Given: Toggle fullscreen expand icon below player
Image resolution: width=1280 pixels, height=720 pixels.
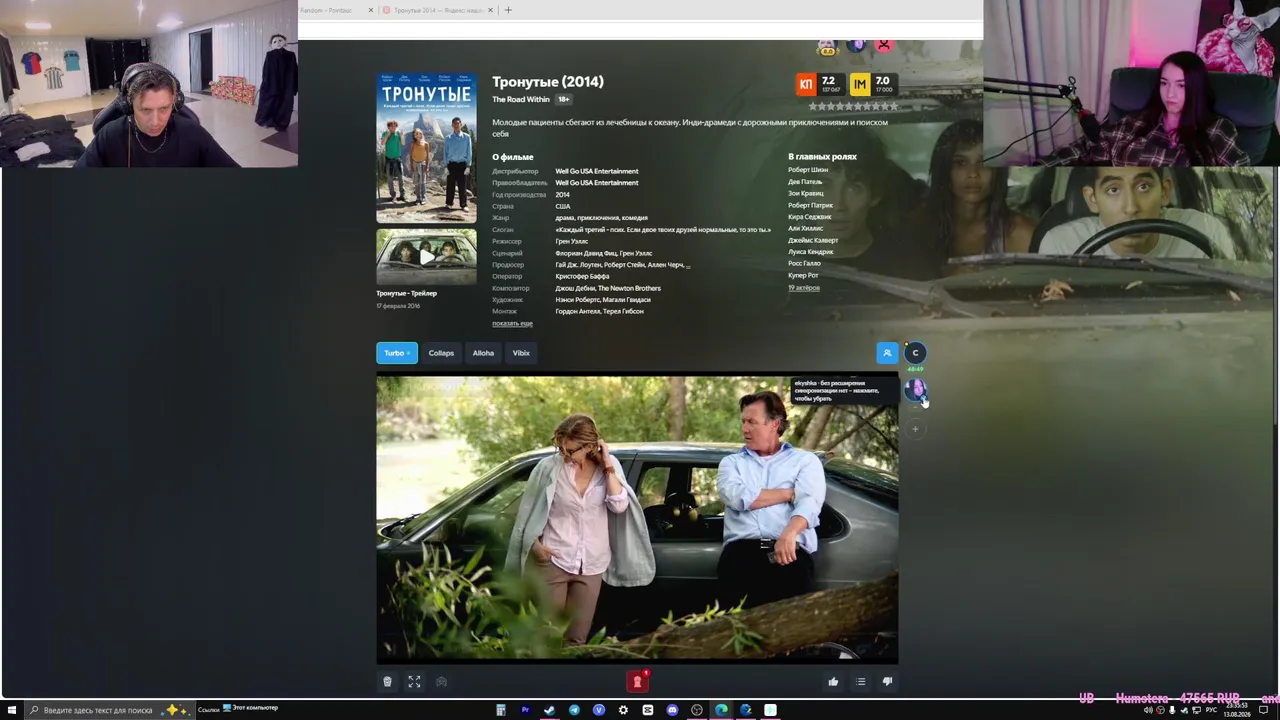Looking at the screenshot, I should 414,682.
